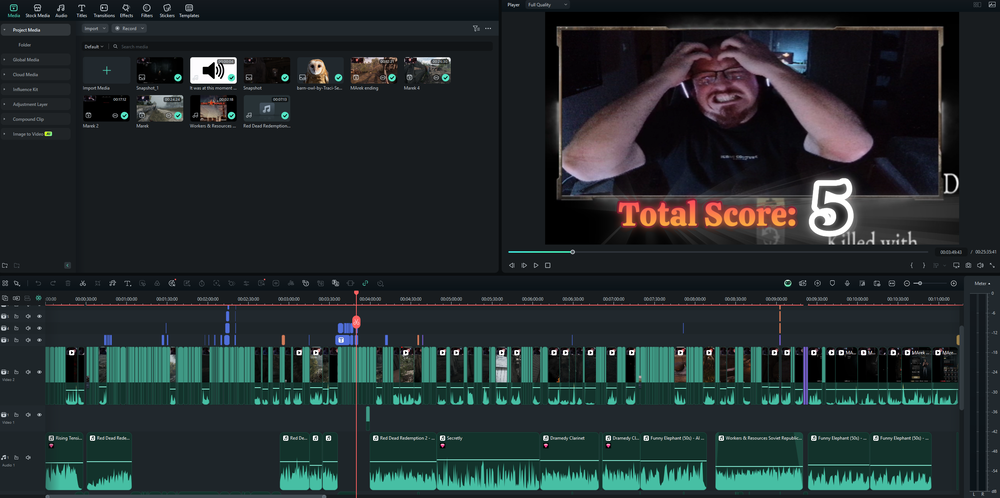Click the timeline zoom in plus button
Viewport: 1000px width, 498px height.
pos(953,283)
